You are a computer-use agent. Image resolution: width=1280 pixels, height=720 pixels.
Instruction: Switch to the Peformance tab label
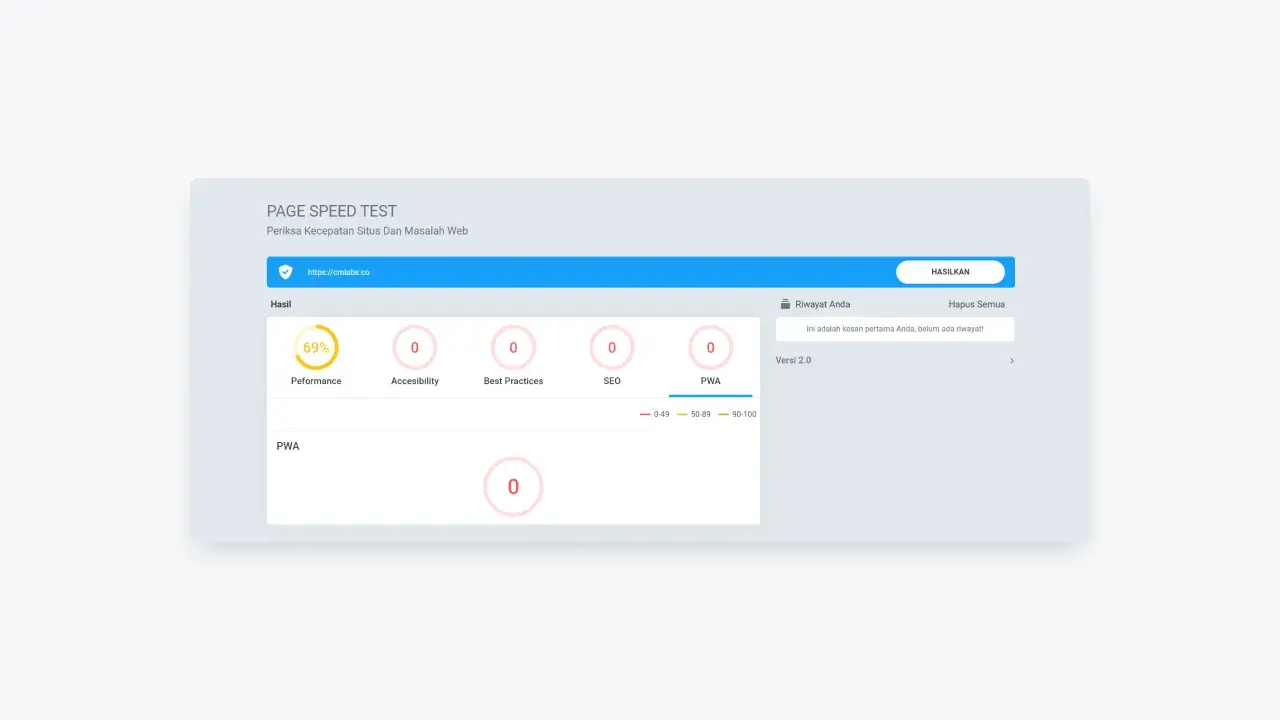(316, 381)
